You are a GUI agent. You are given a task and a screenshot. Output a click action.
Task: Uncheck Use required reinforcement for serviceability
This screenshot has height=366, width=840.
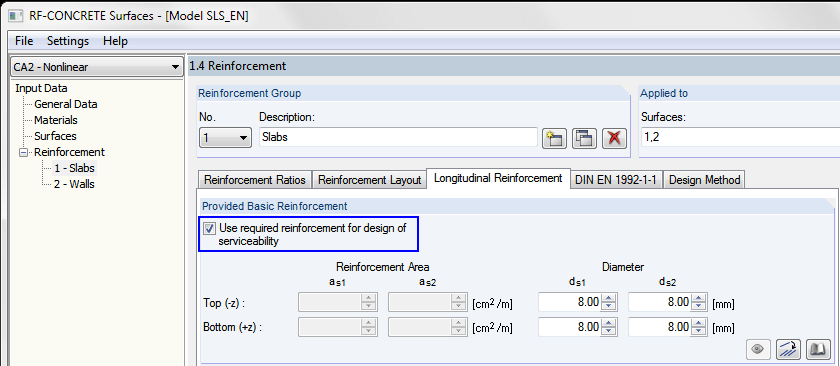click(x=209, y=228)
